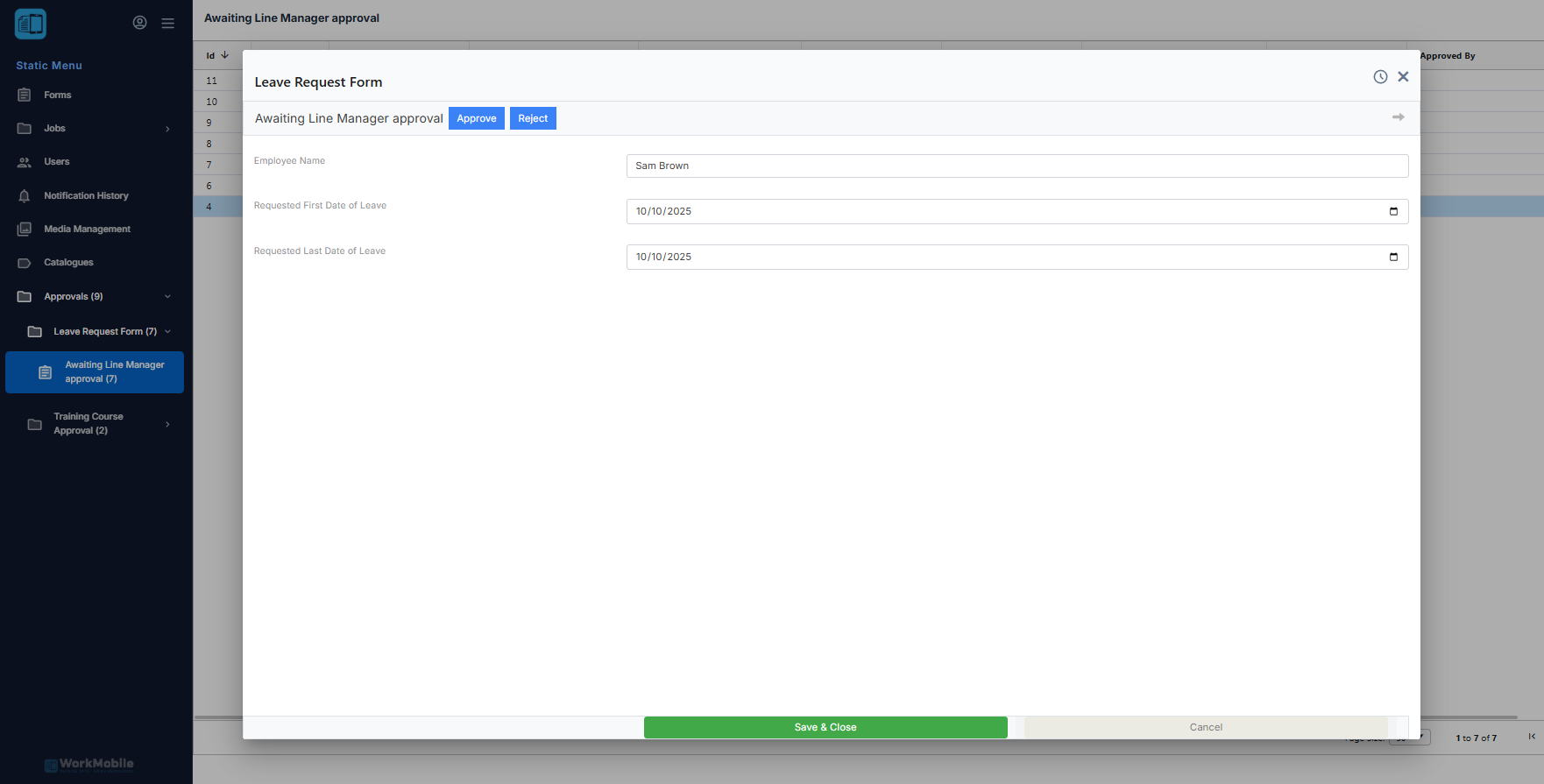Save and close the form

[x=825, y=727]
